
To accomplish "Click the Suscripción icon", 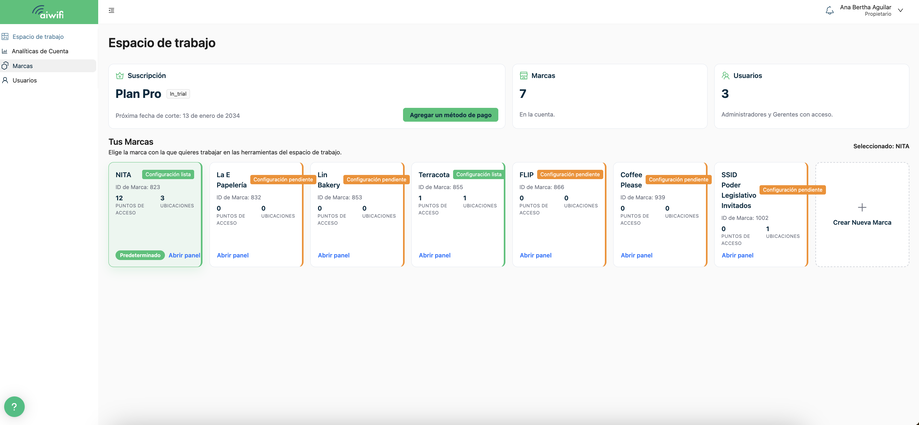I will tap(120, 76).
